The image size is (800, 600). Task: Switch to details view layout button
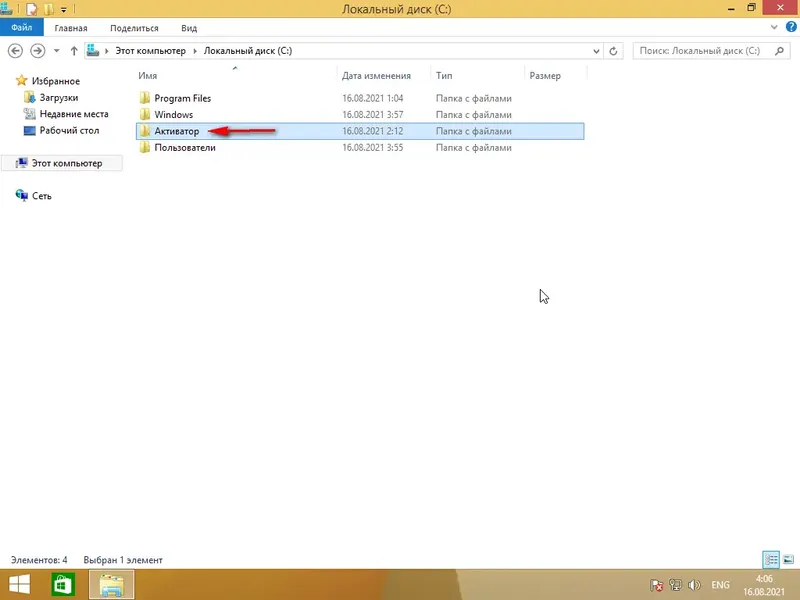(771, 560)
